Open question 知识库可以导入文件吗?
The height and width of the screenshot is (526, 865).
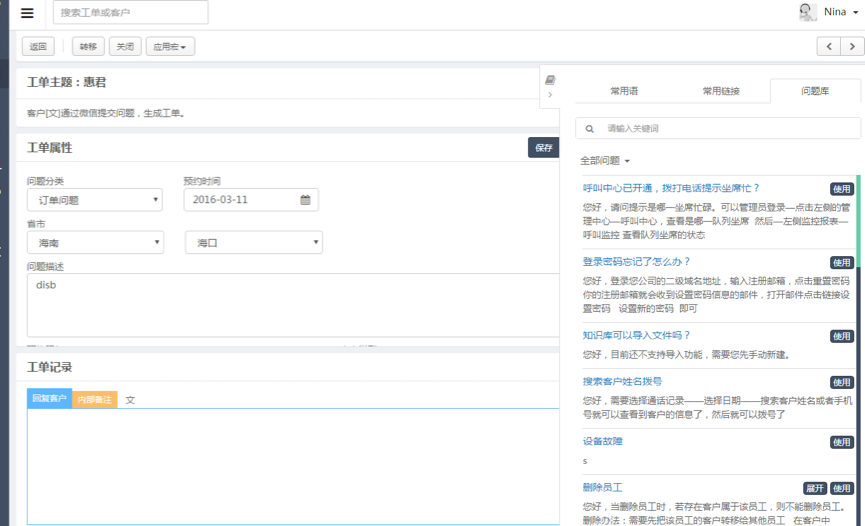[x=636, y=335]
